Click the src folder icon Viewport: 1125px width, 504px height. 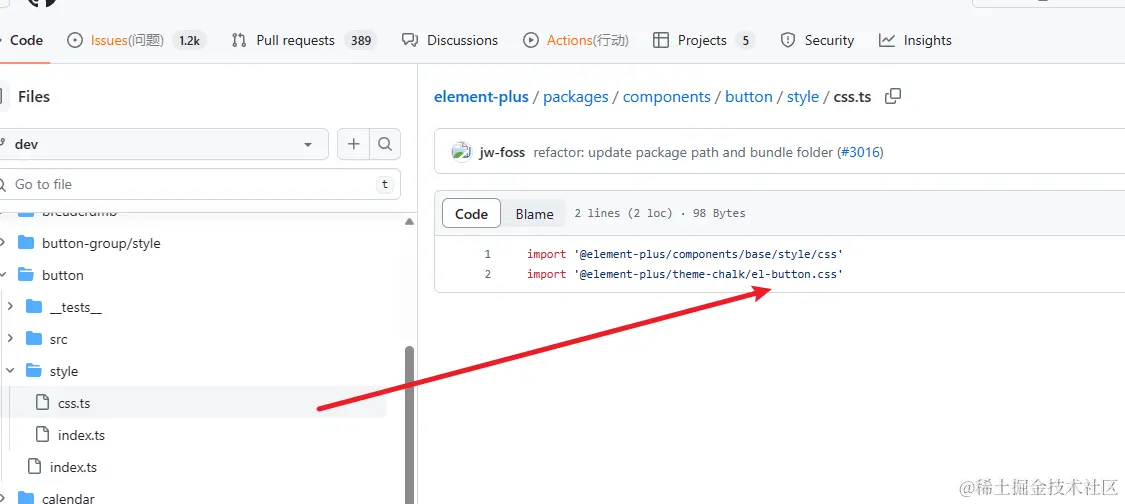point(34,339)
